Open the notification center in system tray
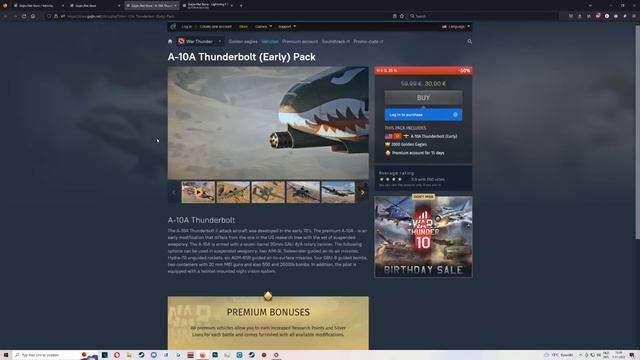This screenshot has width=640, height=360. point(632,355)
